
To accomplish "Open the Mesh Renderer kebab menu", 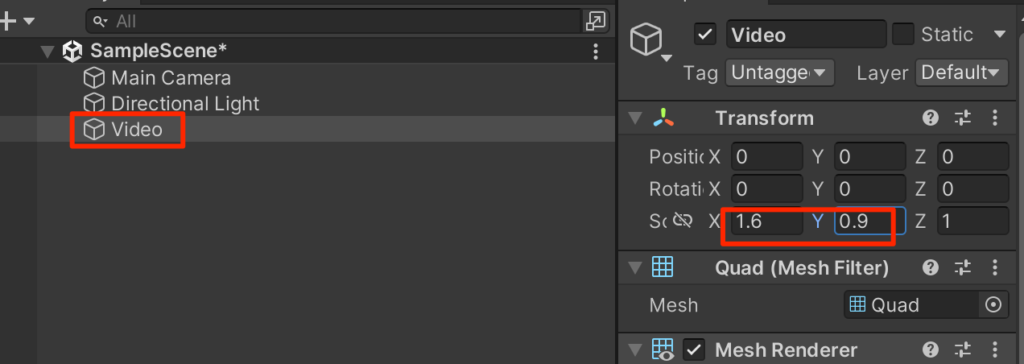I will coord(995,350).
